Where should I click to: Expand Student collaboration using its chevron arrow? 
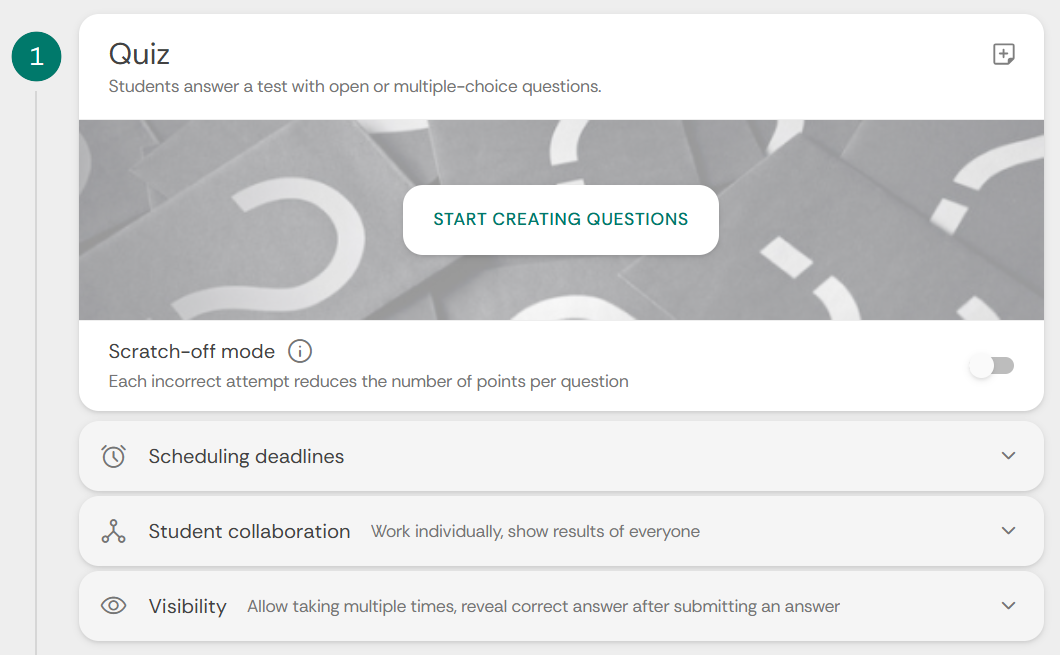1008,531
